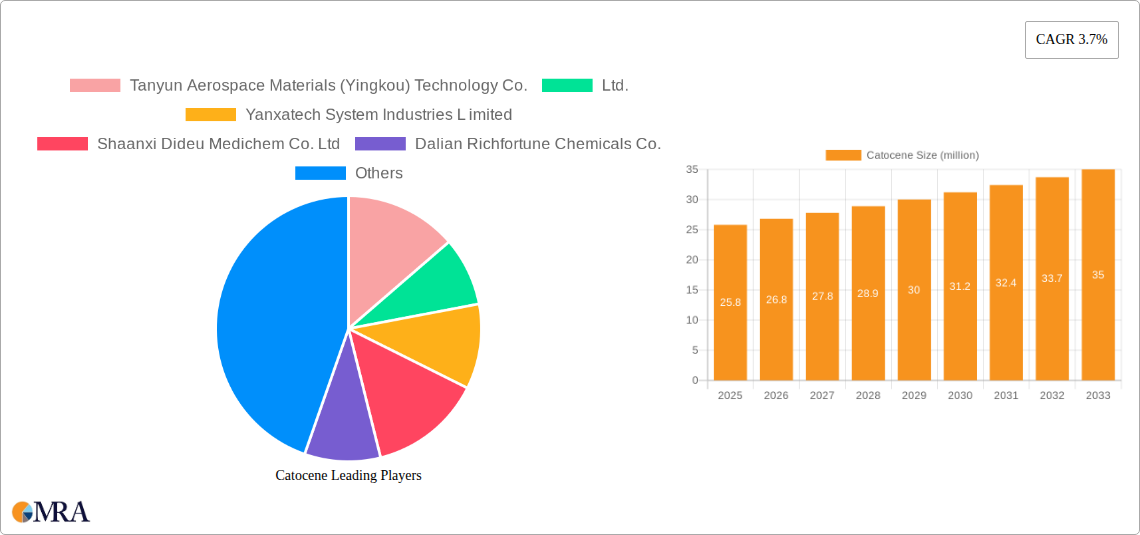Image resolution: width=1140 pixels, height=535 pixels.
Task: Select the 2025 bar labeled 25.8
Action: (x=730, y=302)
